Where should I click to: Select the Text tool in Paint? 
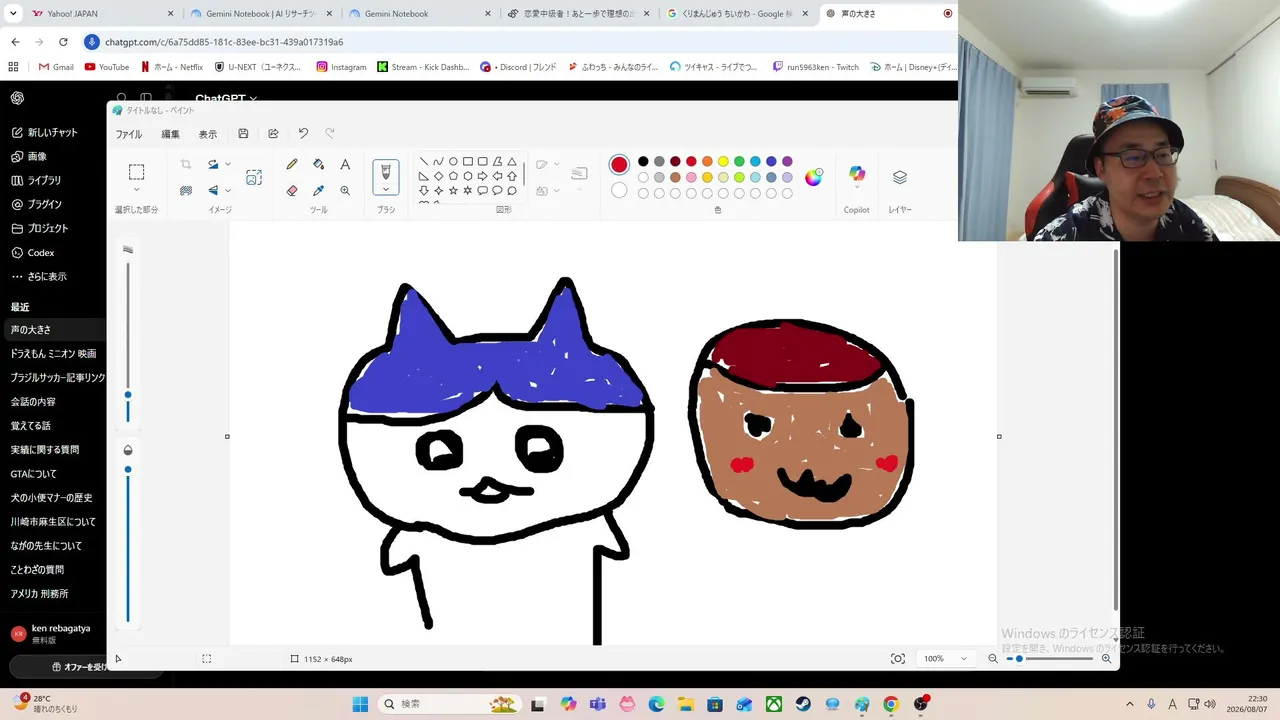coord(345,164)
